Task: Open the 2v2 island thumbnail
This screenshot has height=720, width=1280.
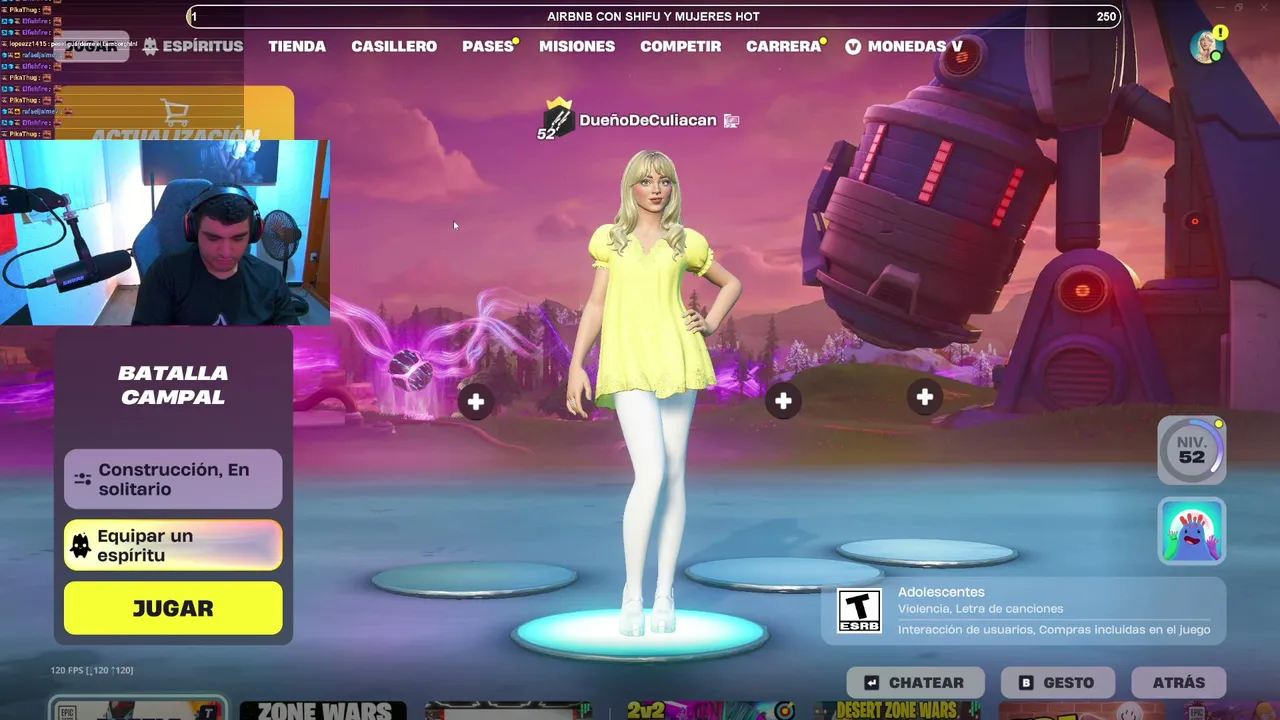Action: (x=710, y=710)
